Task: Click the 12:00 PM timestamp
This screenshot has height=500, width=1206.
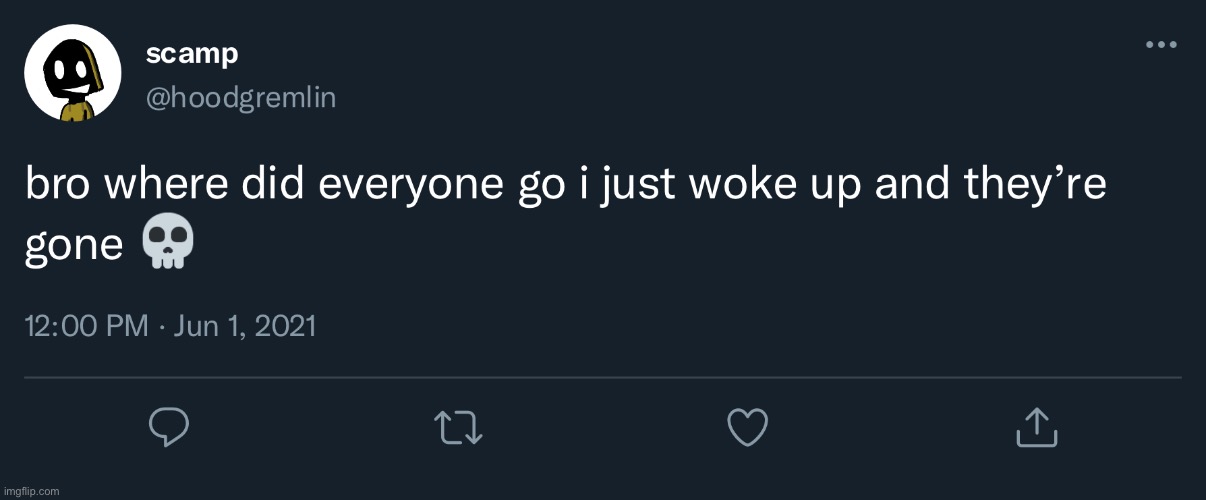Action: pyautogui.click(x=86, y=326)
